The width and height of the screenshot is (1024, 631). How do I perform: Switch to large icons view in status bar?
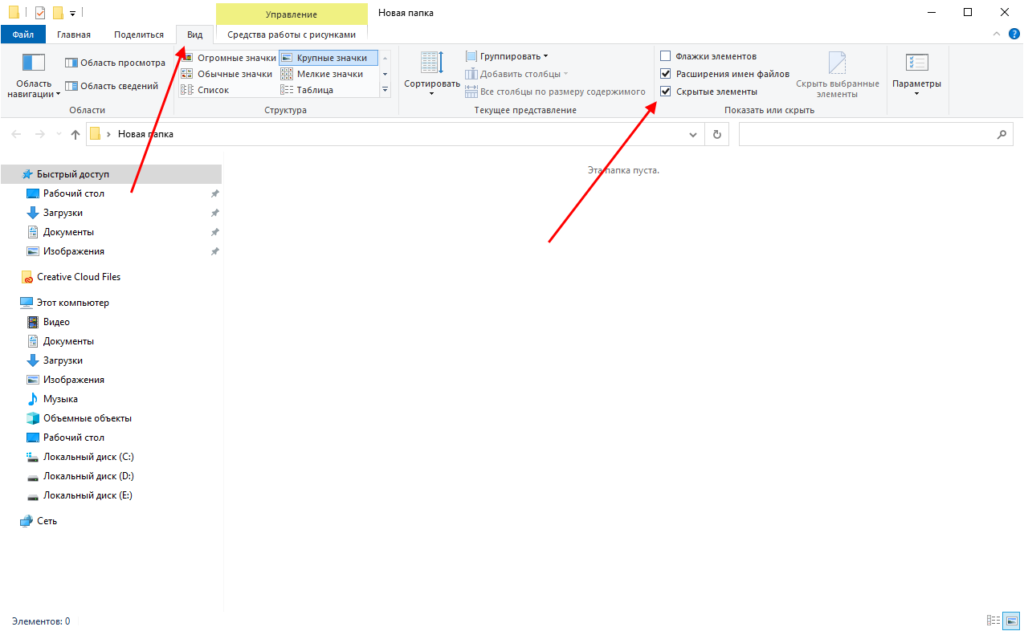(x=1012, y=621)
